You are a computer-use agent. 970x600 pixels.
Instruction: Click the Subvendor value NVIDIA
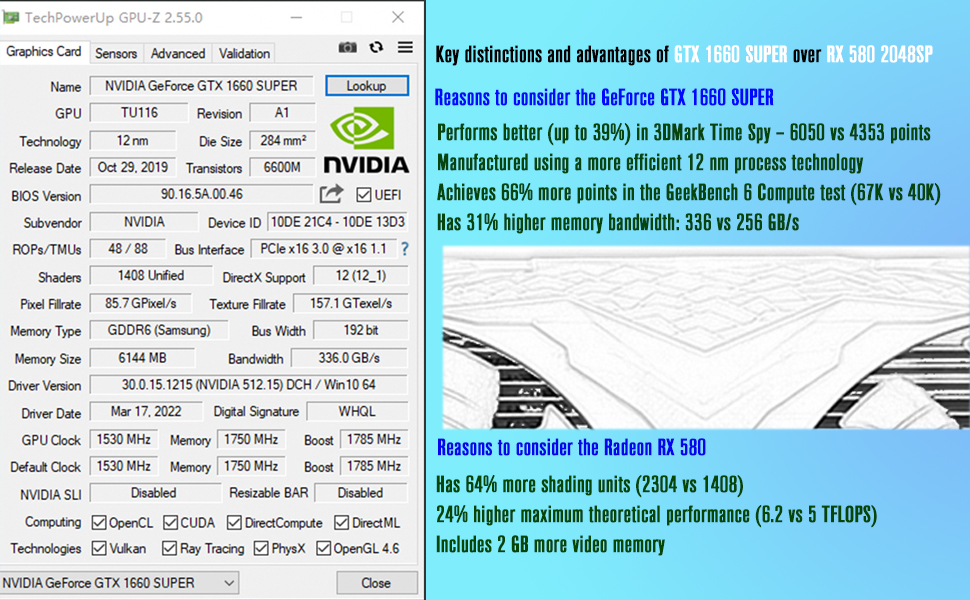[x=144, y=221]
